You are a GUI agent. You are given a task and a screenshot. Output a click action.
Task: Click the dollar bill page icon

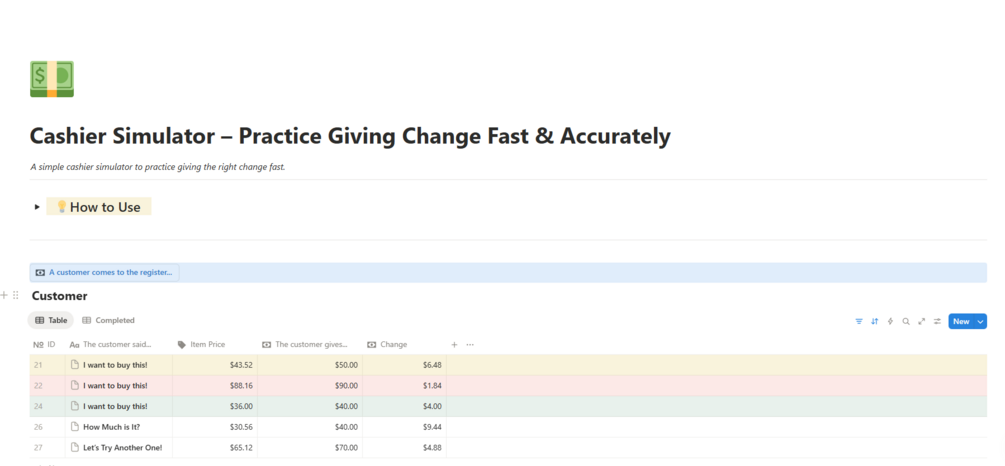tap(52, 80)
